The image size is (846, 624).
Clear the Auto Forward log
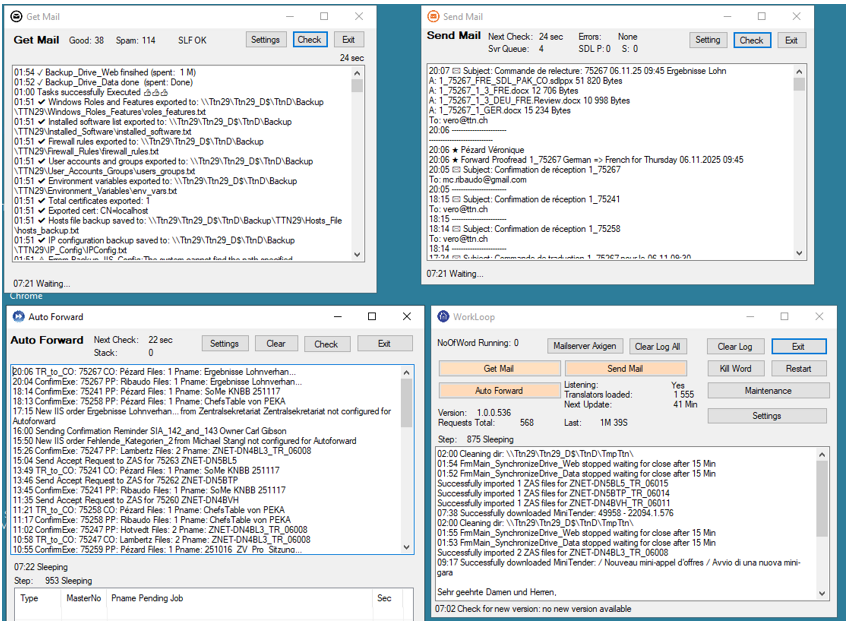click(276, 344)
